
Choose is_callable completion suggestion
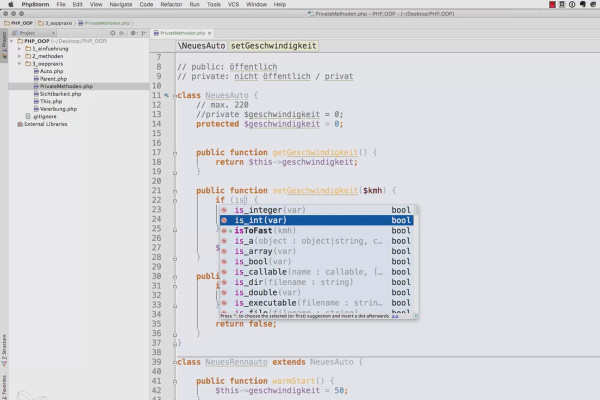316,272
